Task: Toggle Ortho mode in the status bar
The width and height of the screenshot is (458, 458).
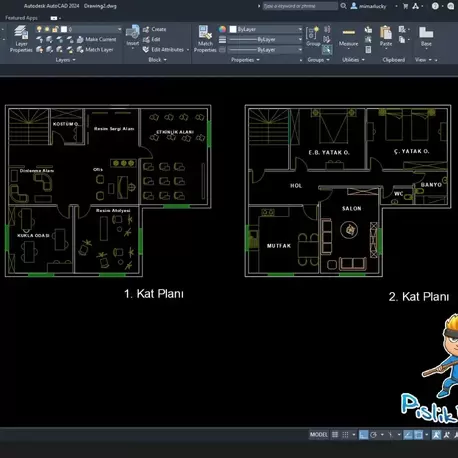Action: click(363, 435)
